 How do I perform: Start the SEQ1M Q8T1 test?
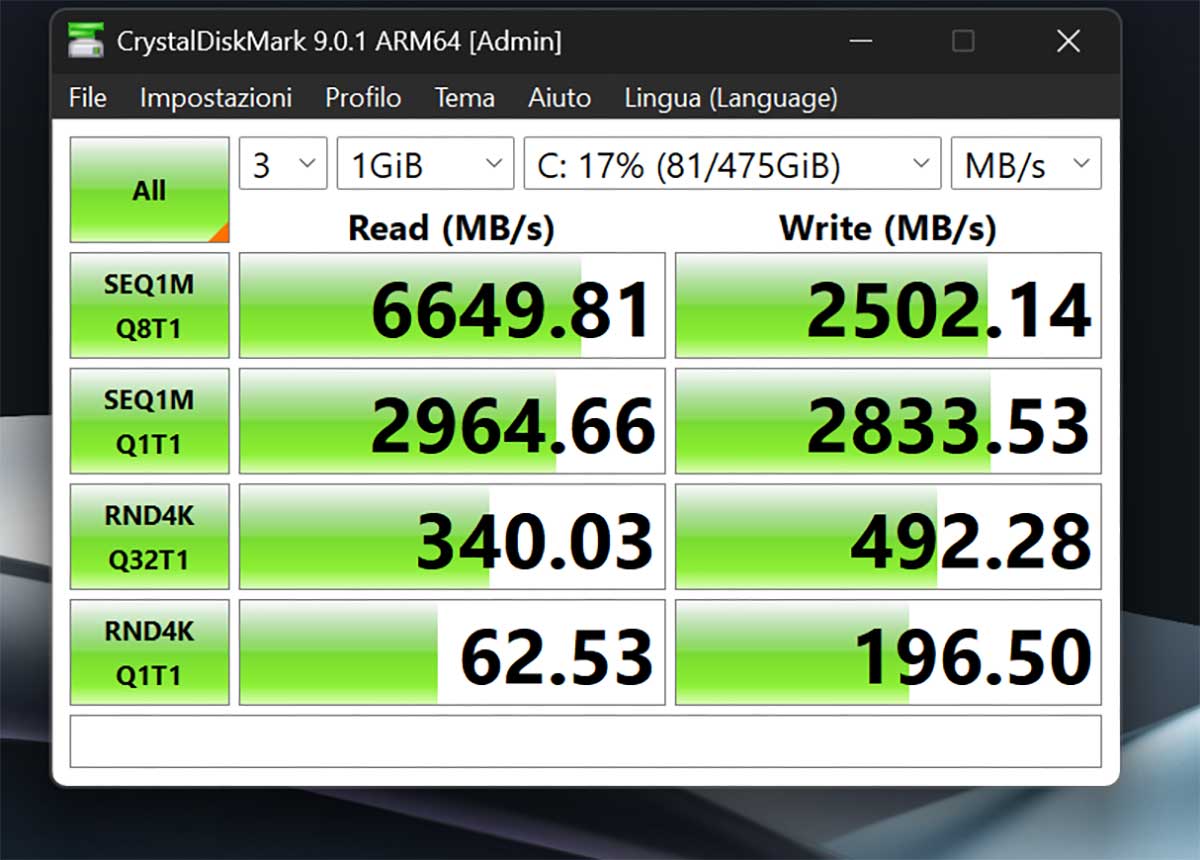click(x=149, y=305)
